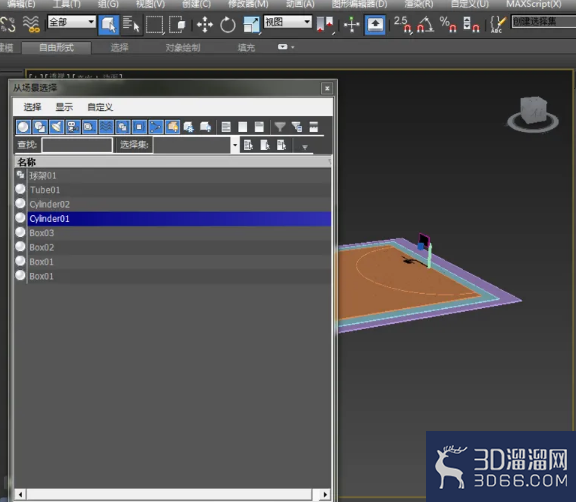Select the Box03 row

point(179,233)
